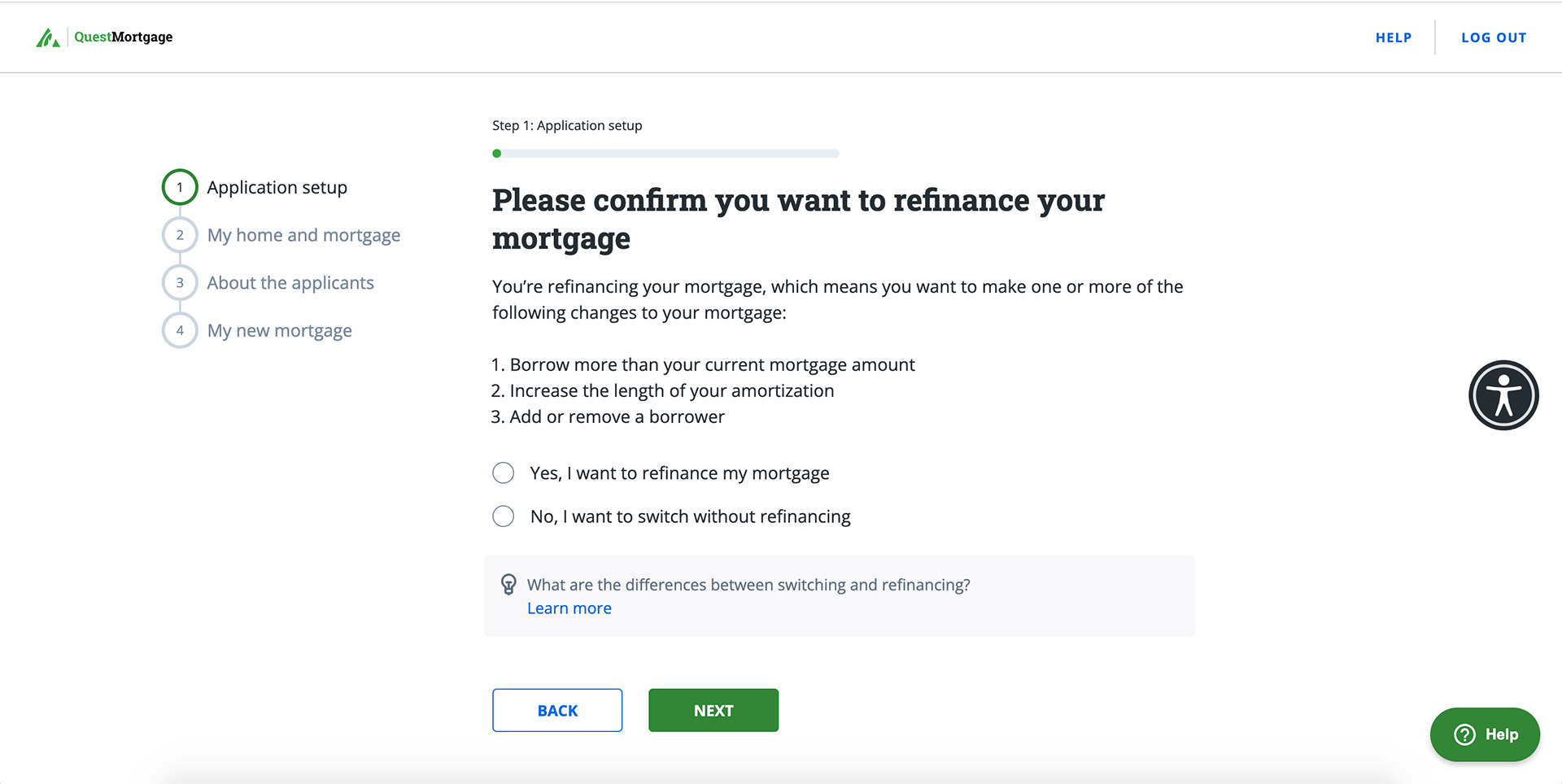The image size is (1562, 784).
Task: Open HELP in the top header
Action: (x=1394, y=37)
